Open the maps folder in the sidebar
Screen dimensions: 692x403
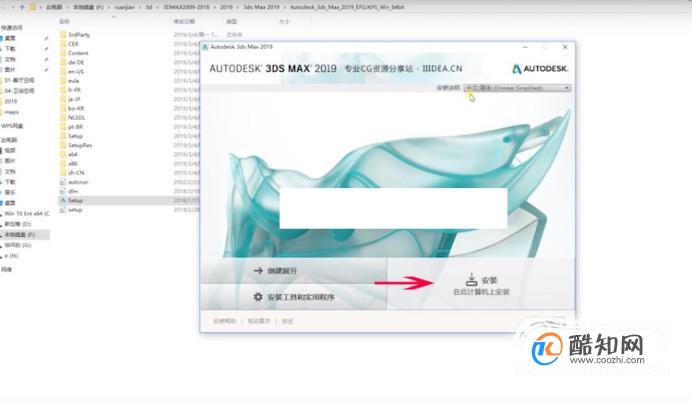(x=12, y=112)
